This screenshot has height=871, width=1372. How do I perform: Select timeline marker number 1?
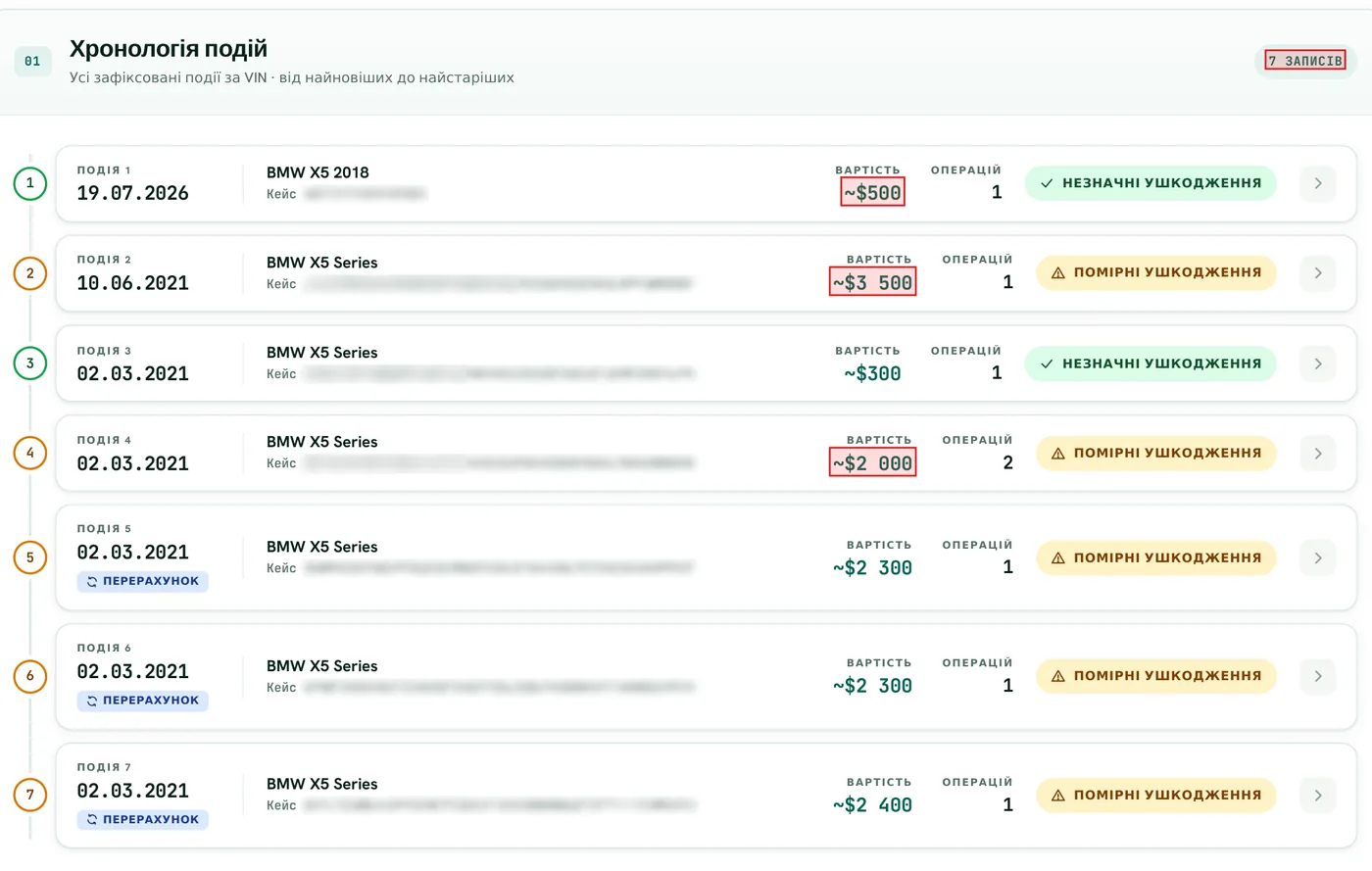pos(30,183)
